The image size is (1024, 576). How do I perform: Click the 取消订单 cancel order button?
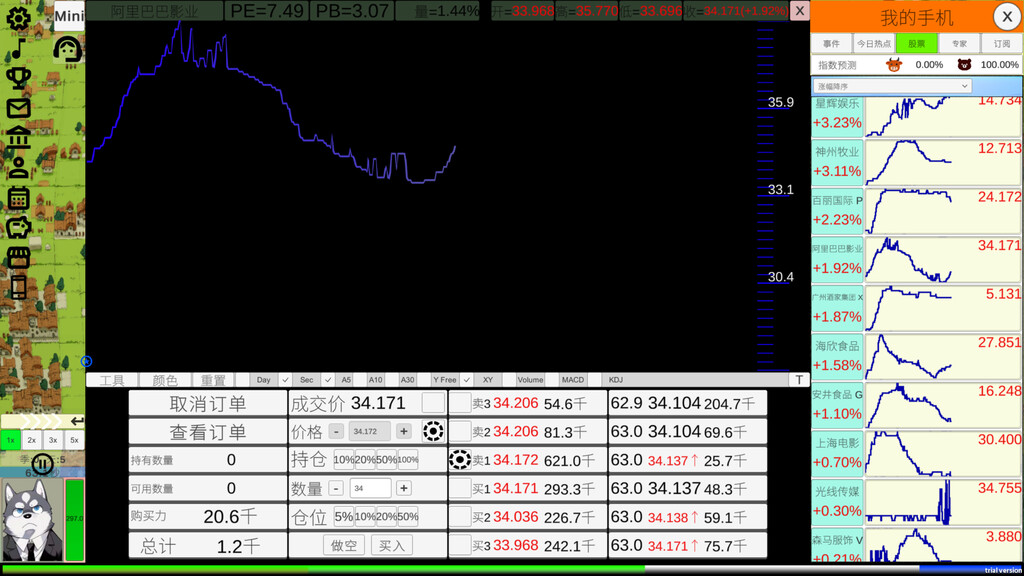(207, 404)
